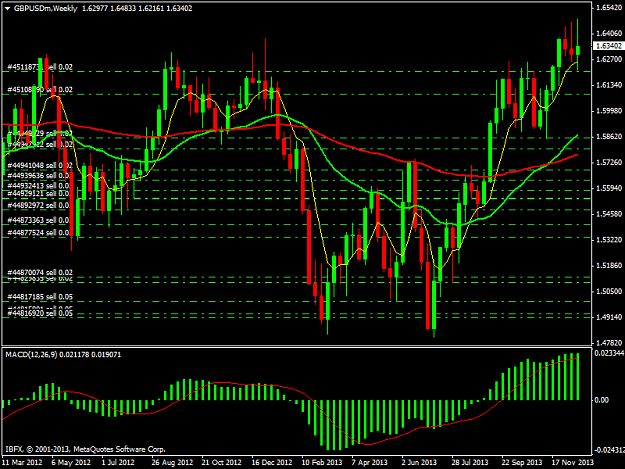Select the current price label 1.63402
The height and width of the screenshot is (469, 625).
(x=608, y=46)
